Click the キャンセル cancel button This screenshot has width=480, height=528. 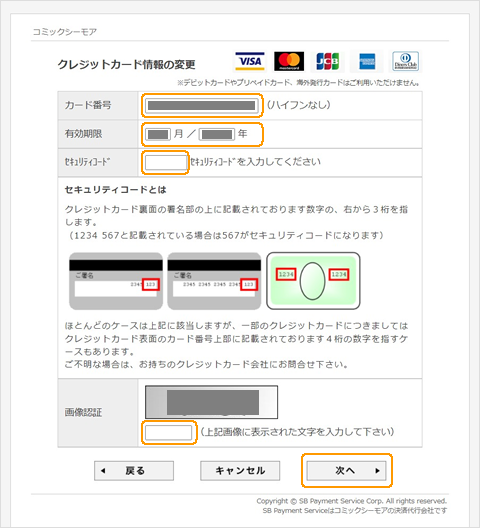click(x=240, y=470)
